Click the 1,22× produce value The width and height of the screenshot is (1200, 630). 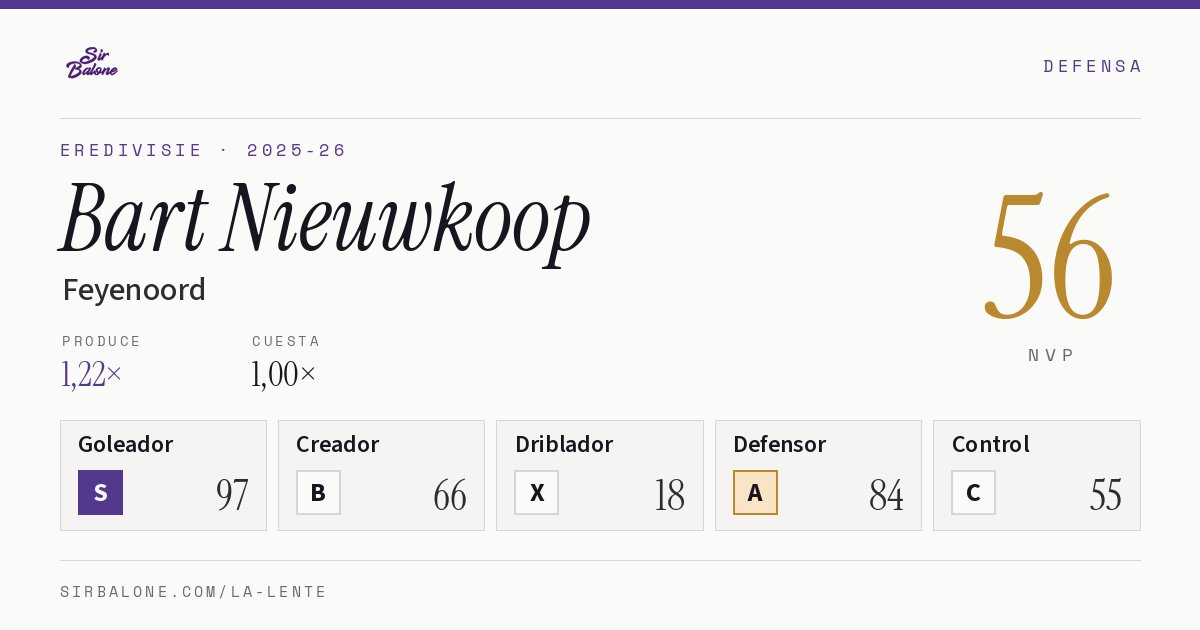pos(91,374)
